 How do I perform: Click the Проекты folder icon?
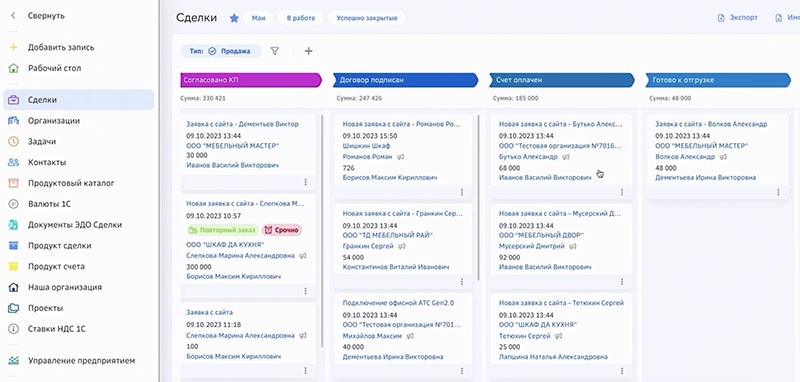(x=13, y=309)
